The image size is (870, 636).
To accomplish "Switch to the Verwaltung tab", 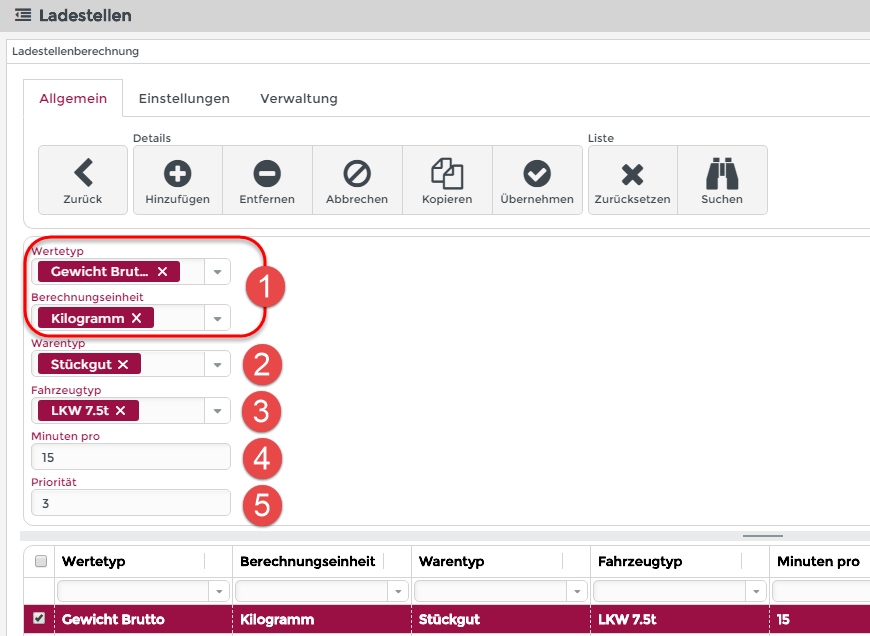I will tap(299, 98).
